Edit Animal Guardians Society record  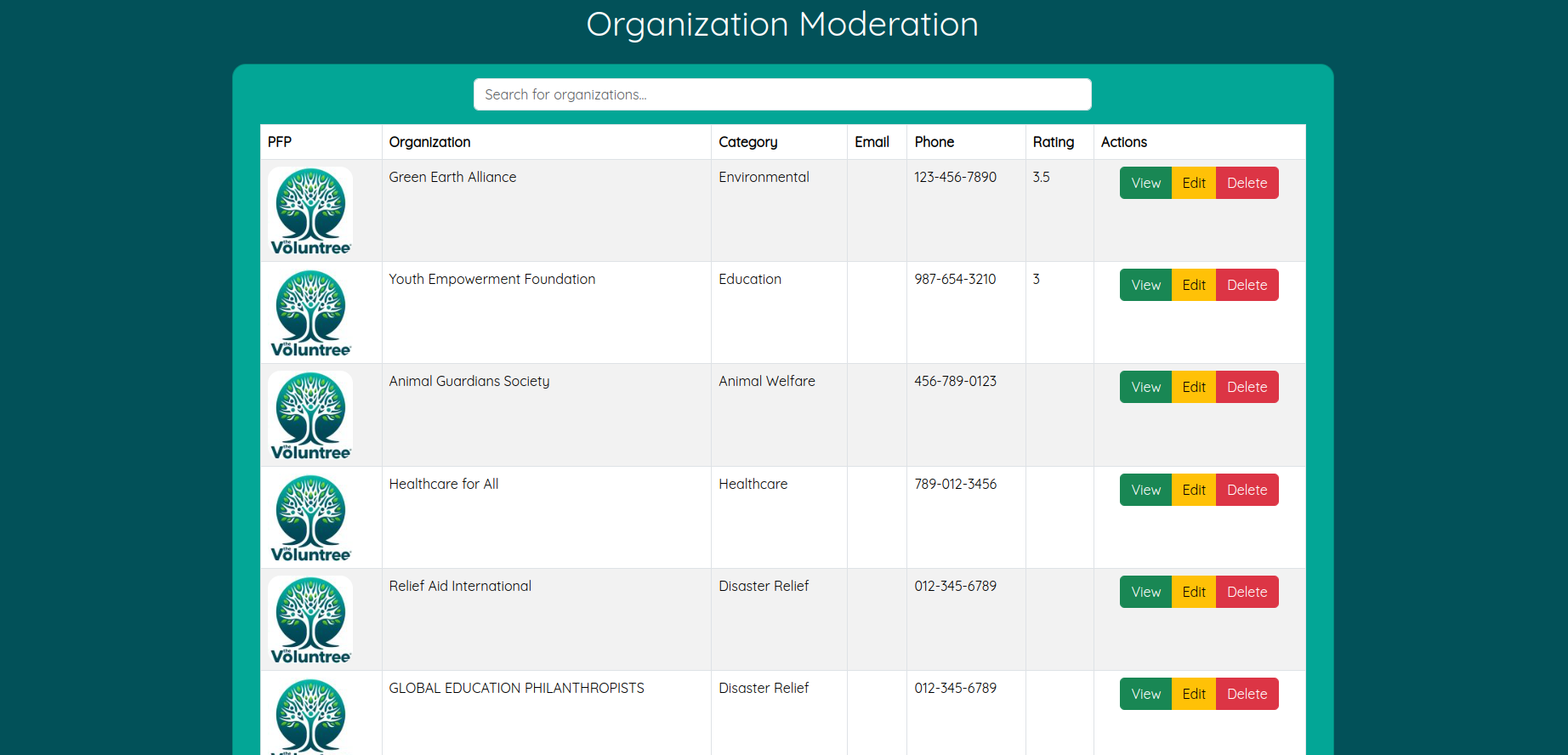(x=1194, y=387)
